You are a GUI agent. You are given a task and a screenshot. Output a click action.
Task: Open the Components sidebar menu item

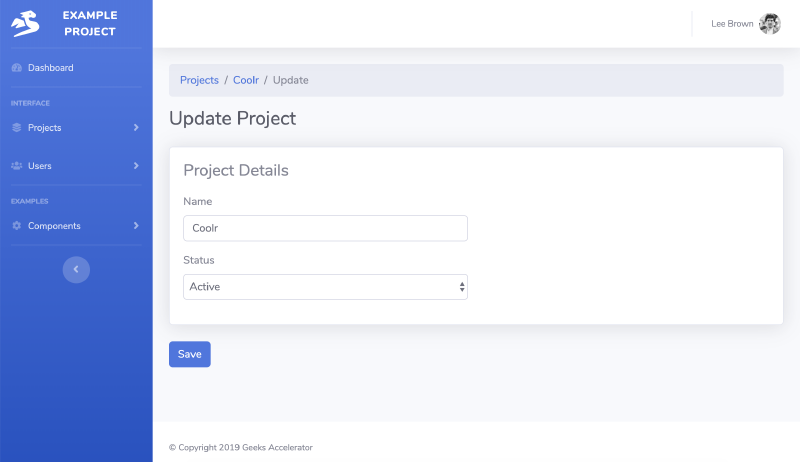pyautogui.click(x=54, y=226)
